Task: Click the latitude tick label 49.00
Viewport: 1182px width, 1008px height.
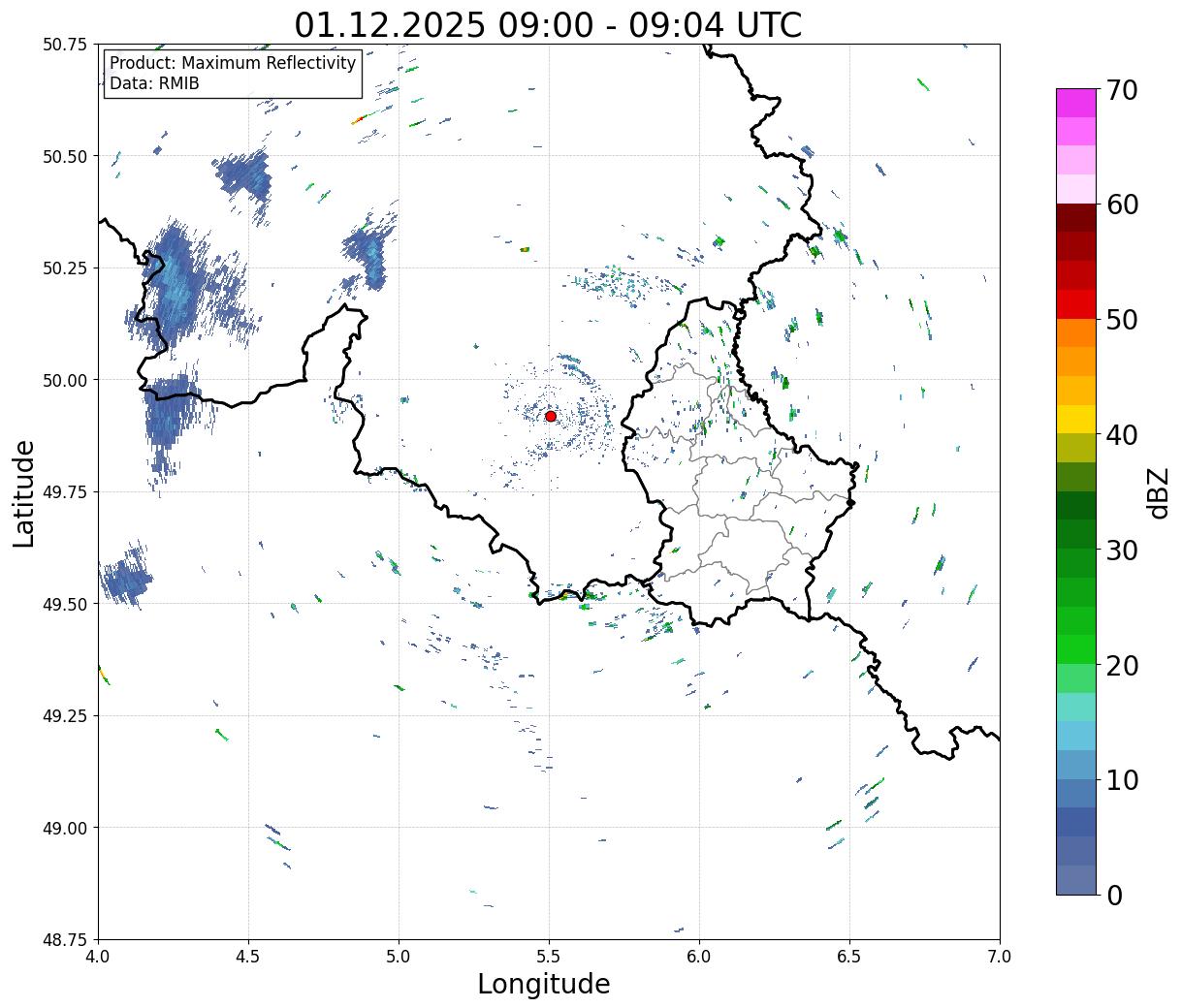Action: pos(65,828)
